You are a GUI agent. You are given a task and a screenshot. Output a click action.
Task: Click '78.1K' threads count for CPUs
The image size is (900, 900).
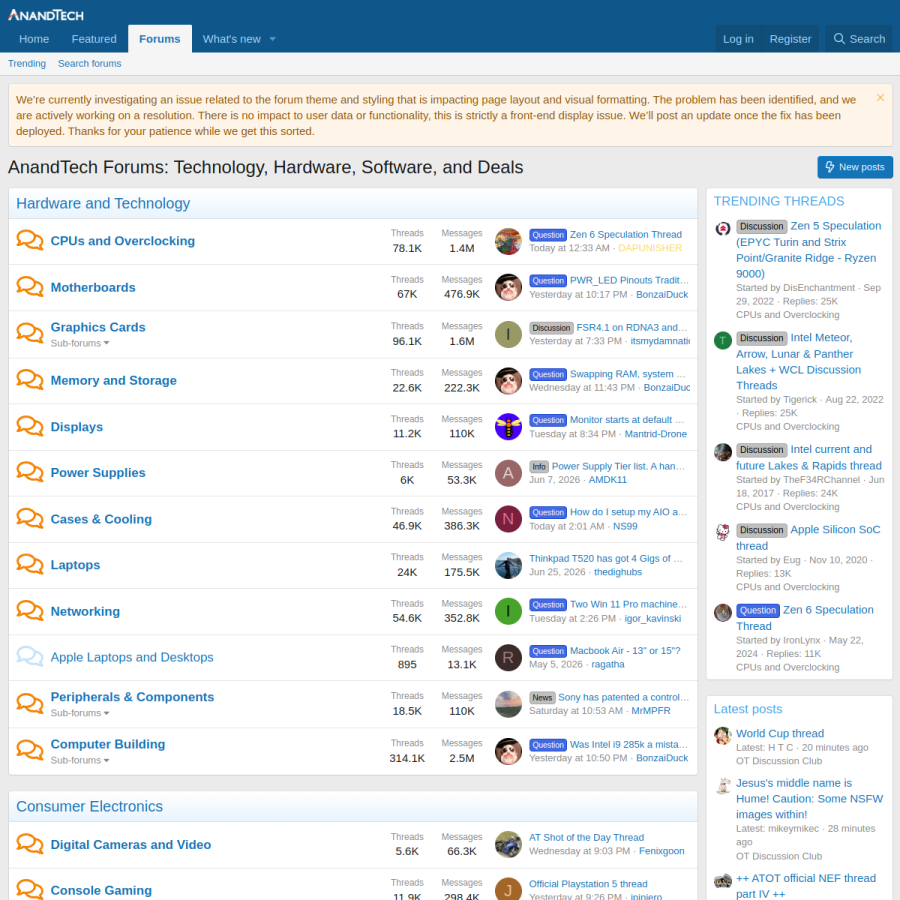coord(407,248)
